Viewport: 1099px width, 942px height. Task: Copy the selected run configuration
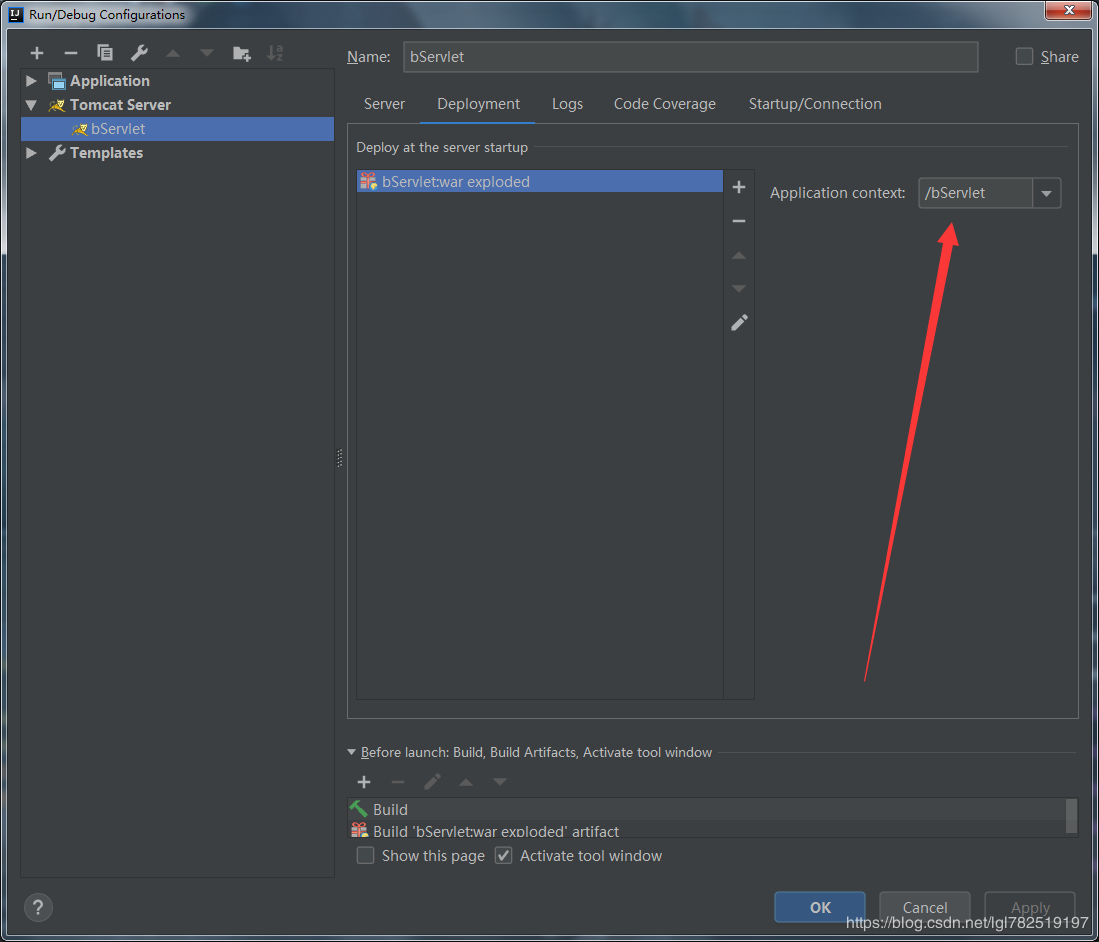(x=105, y=53)
